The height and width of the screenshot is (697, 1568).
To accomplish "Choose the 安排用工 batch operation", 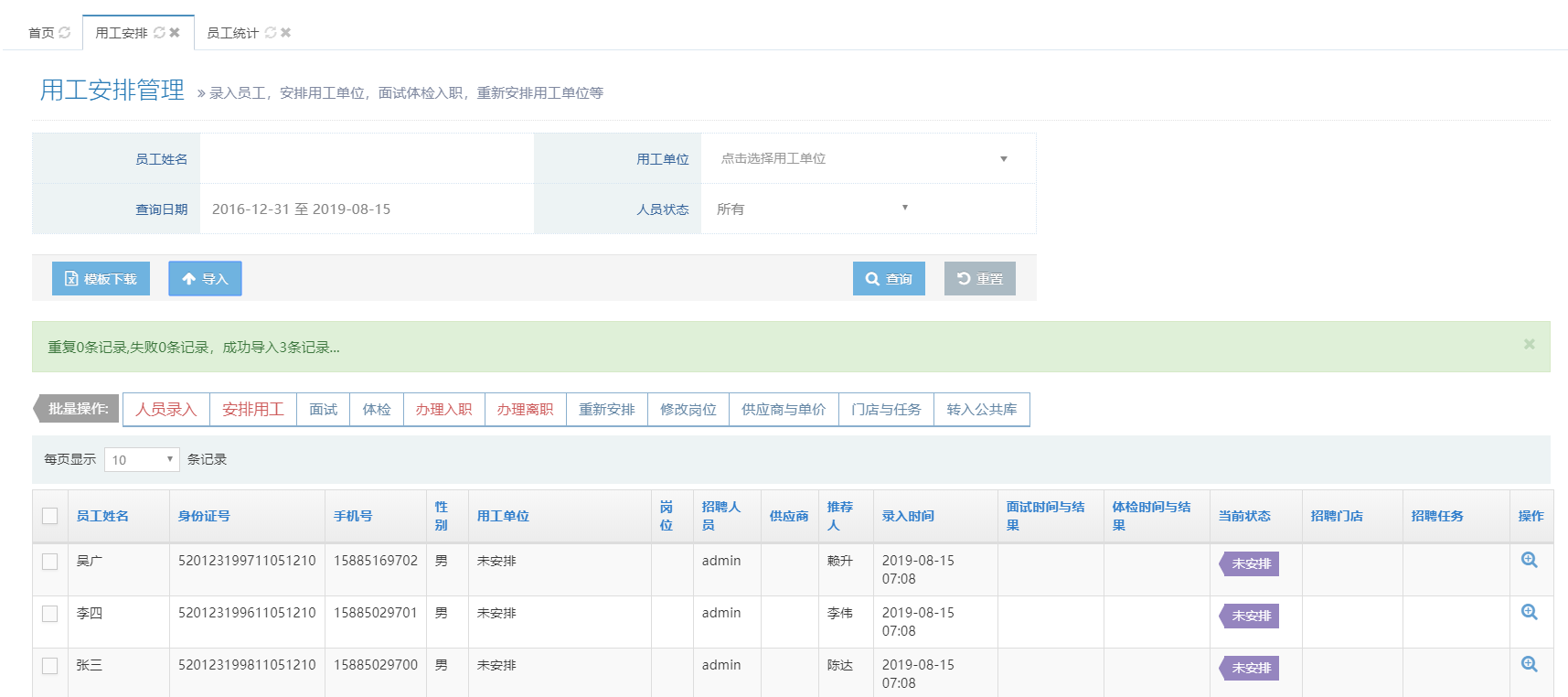I will pyautogui.click(x=253, y=410).
